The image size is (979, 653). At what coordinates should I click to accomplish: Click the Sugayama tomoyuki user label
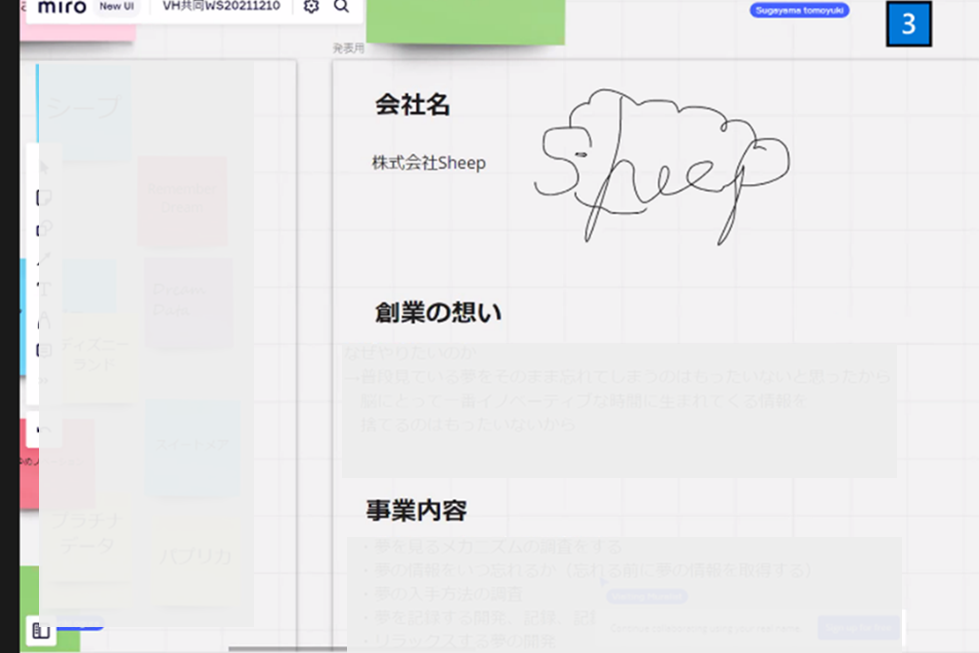799,10
